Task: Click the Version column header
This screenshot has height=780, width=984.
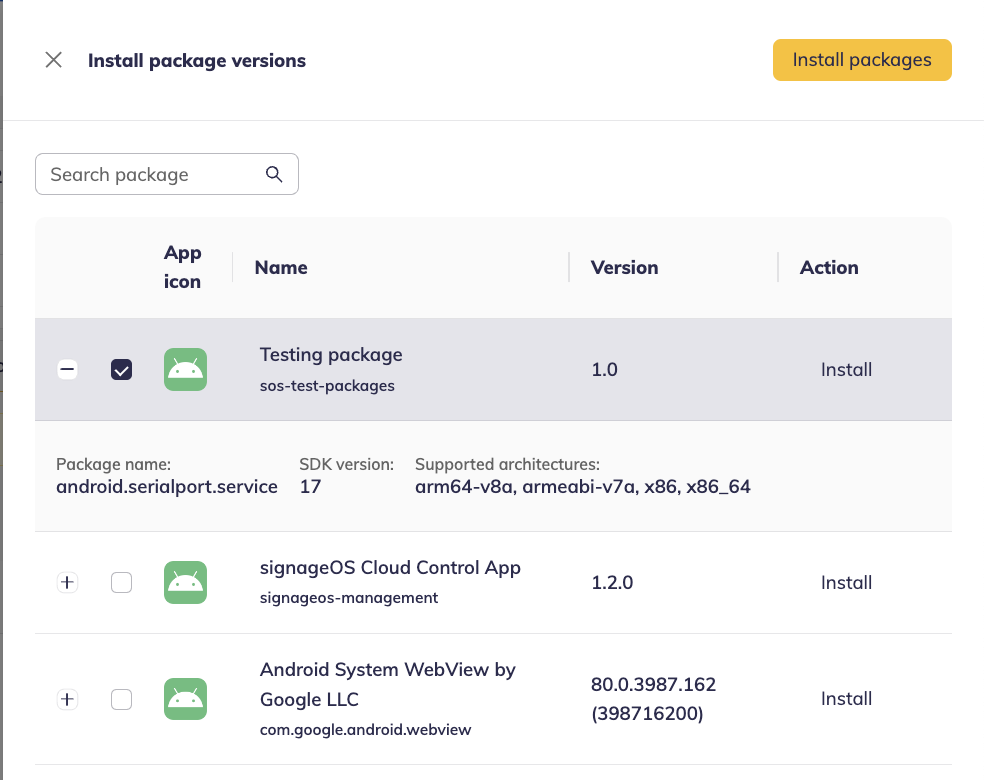Action: 624,268
